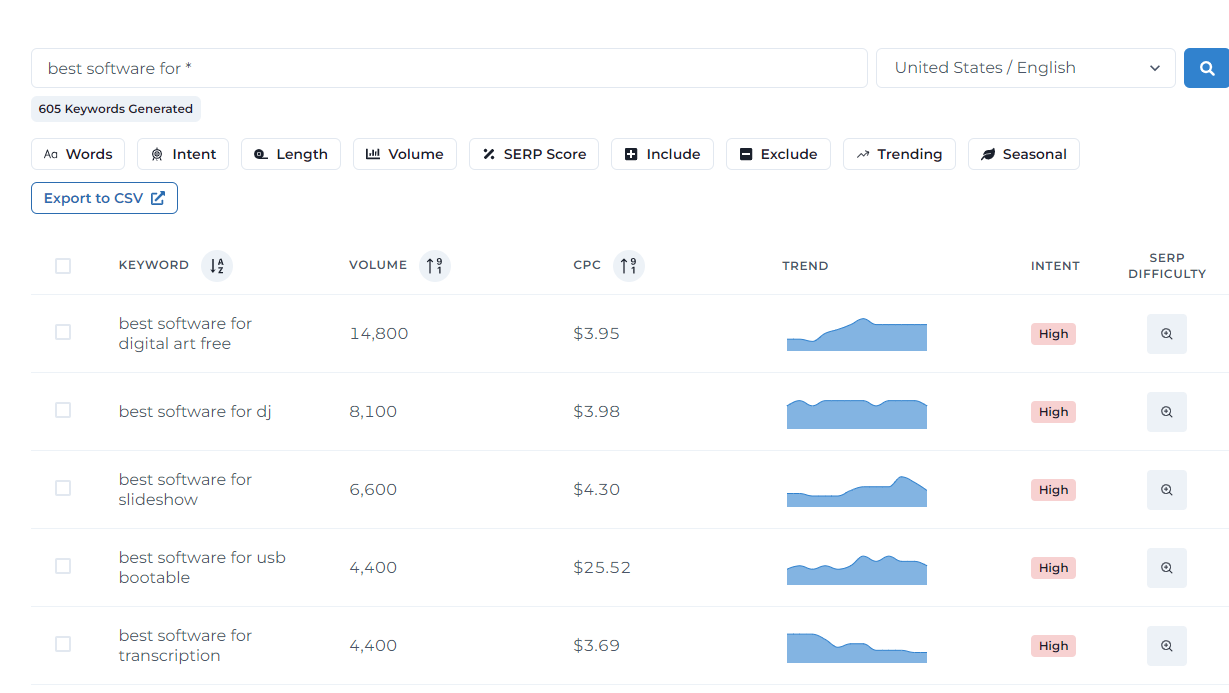This screenshot has width=1229, height=693.
Task: Click the Export to CSV button
Action: pyautogui.click(x=104, y=197)
